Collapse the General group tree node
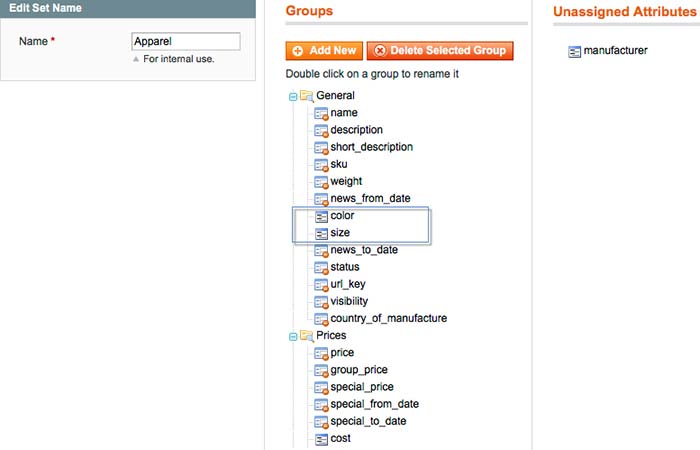This screenshot has height=450, width=700. click(293, 96)
